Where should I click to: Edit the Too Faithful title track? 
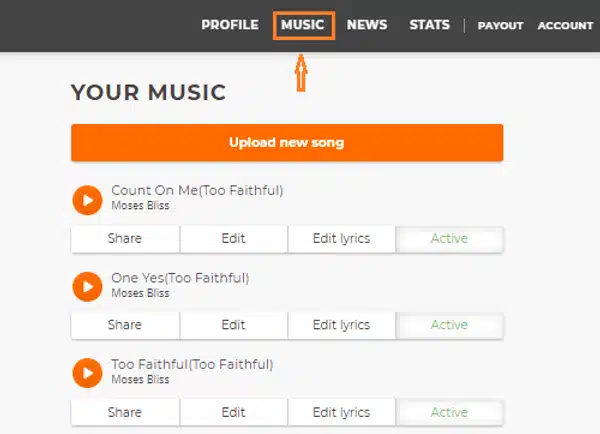234,412
